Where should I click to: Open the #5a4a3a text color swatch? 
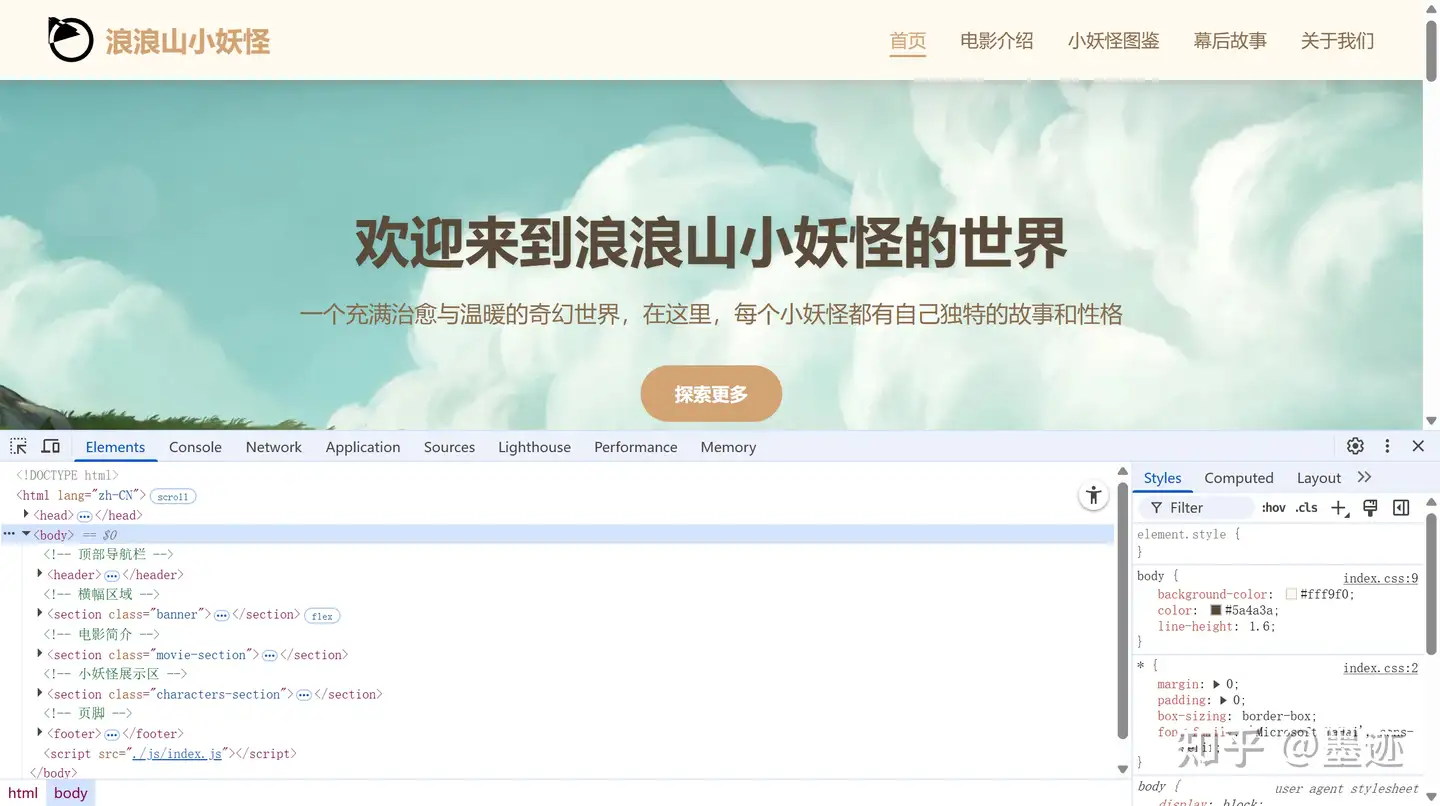tap(1216, 610)
